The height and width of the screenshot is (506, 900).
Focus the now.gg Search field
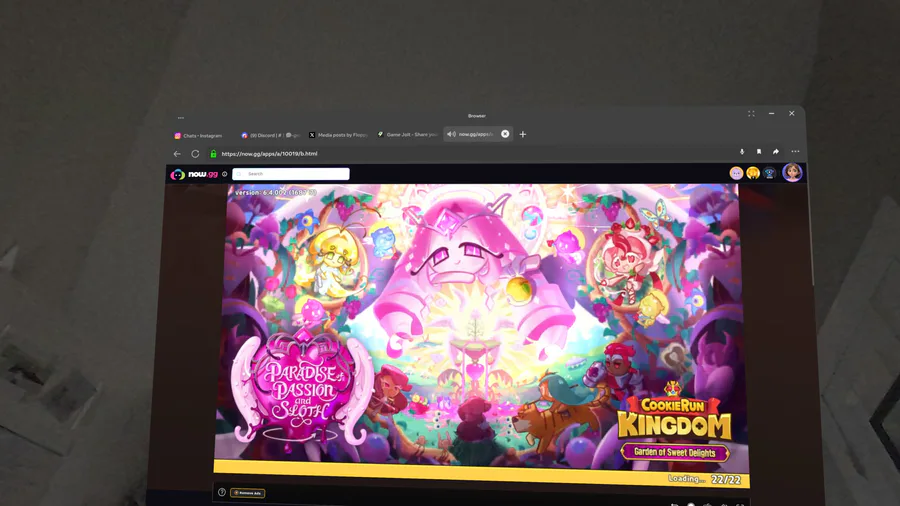[291, 174]
